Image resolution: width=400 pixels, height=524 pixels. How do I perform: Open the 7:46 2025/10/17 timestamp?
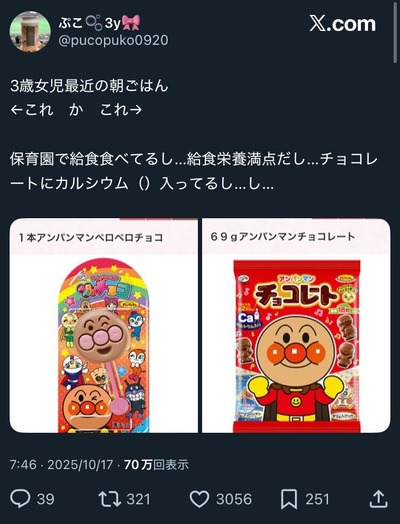[x=61, y=465]
